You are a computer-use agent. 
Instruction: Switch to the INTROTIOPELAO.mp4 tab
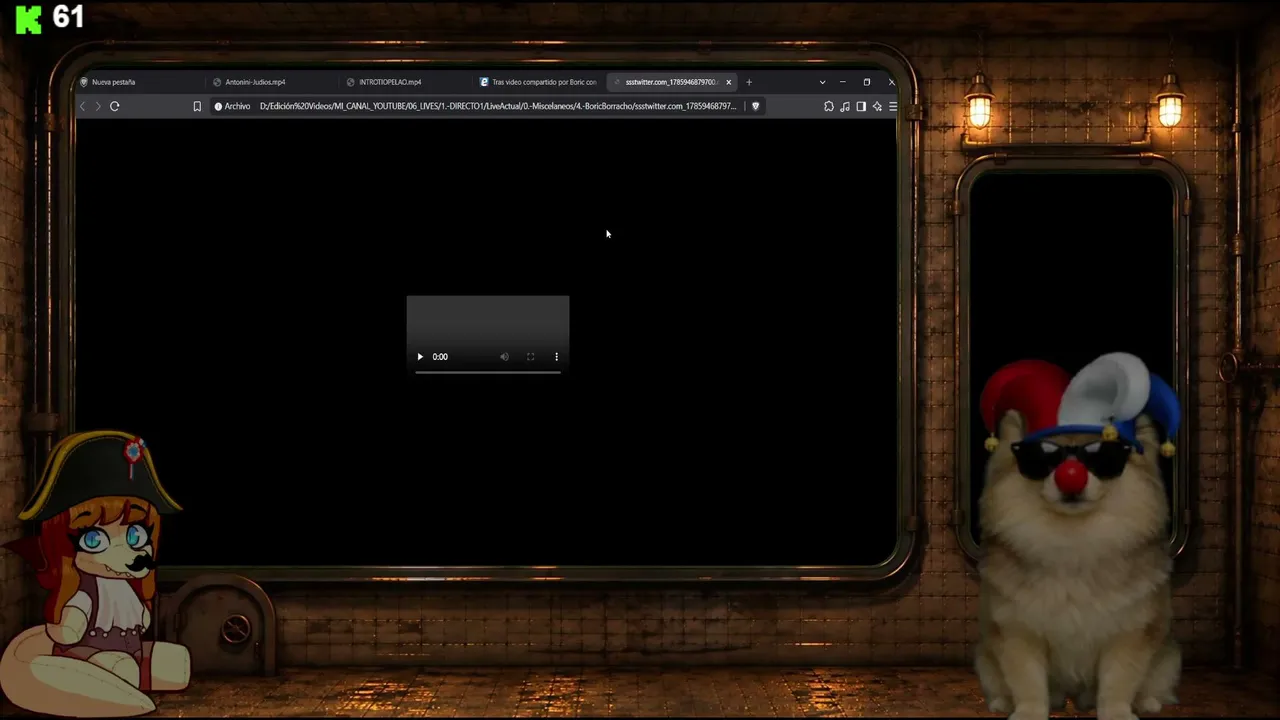tap(406, 82)
